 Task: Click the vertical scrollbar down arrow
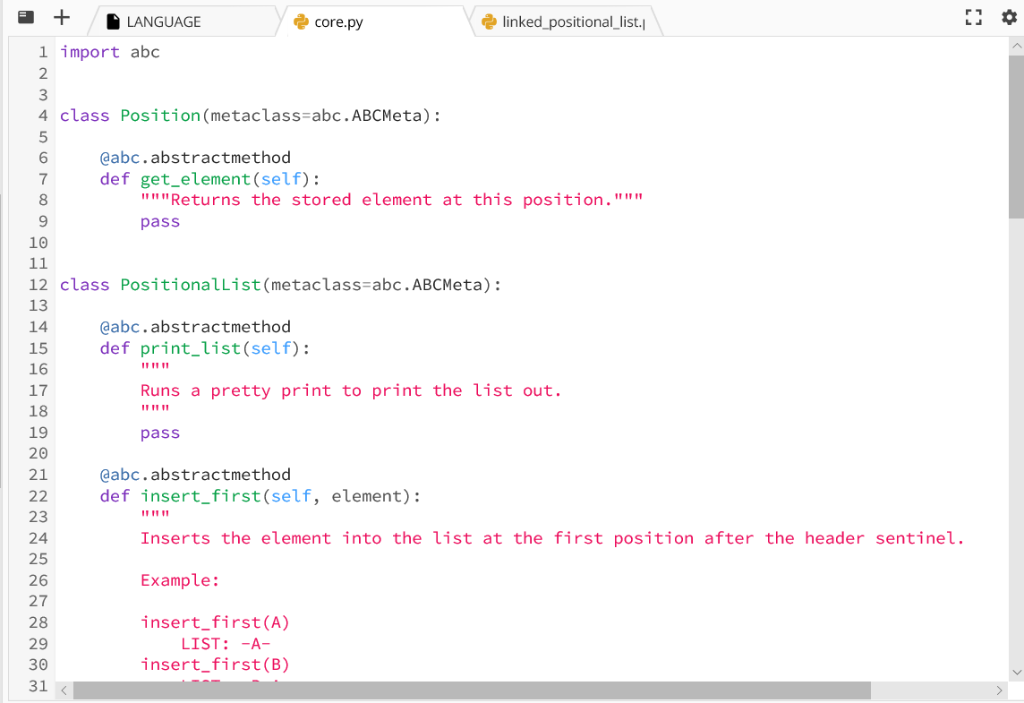[x=1016, y=672]
